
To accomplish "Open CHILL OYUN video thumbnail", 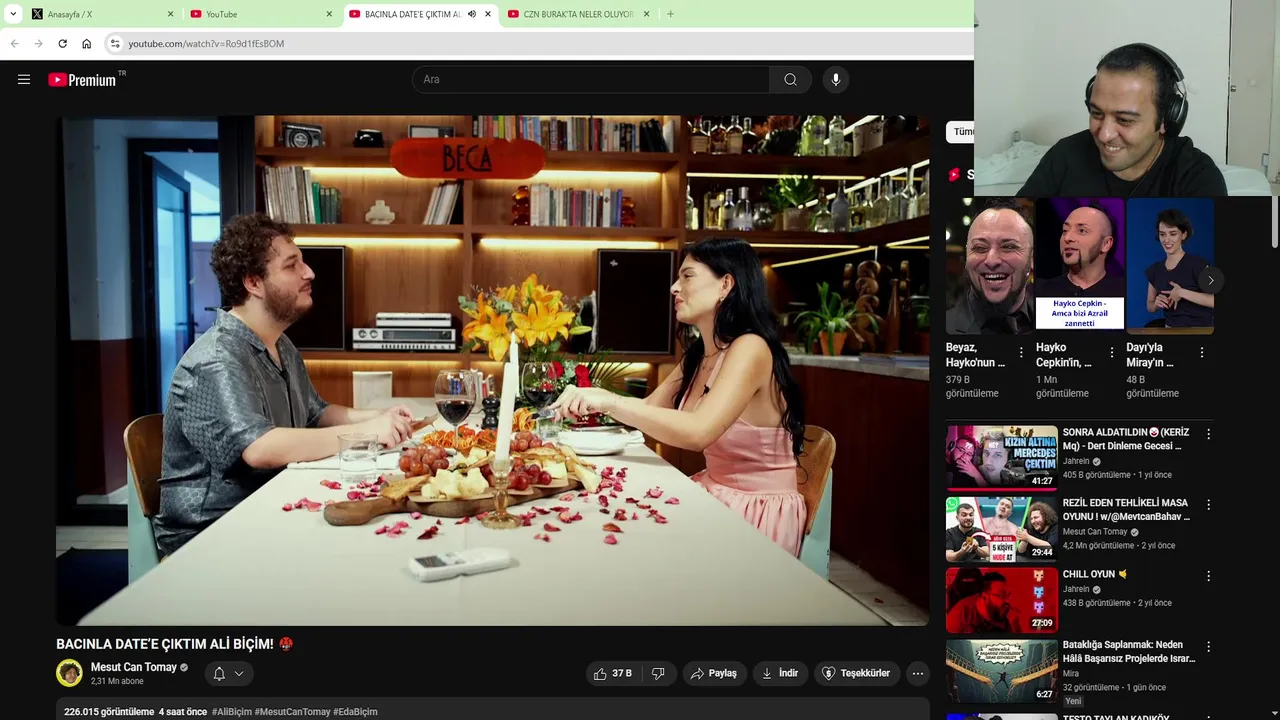I will click(1001, 600).
